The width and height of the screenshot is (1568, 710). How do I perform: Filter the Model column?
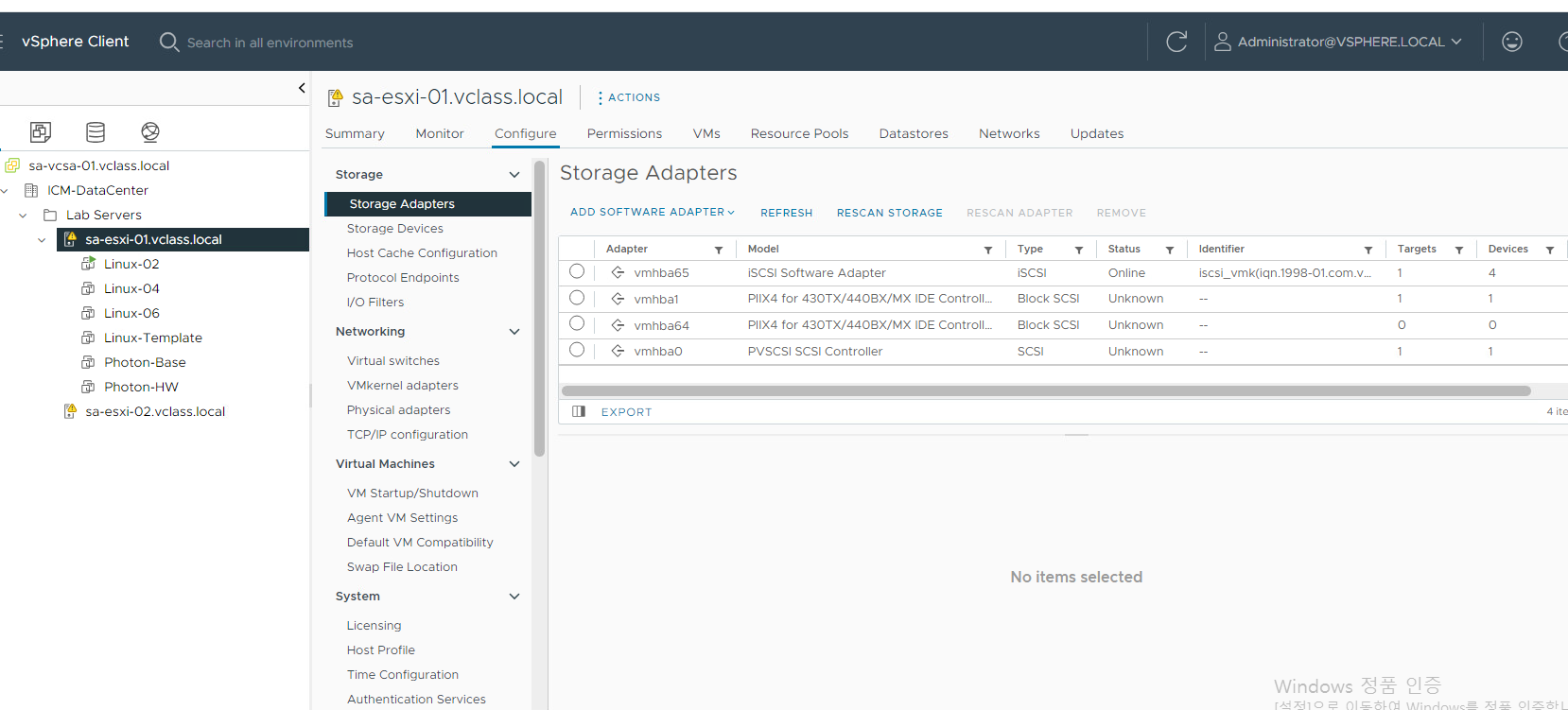(988, 250)
